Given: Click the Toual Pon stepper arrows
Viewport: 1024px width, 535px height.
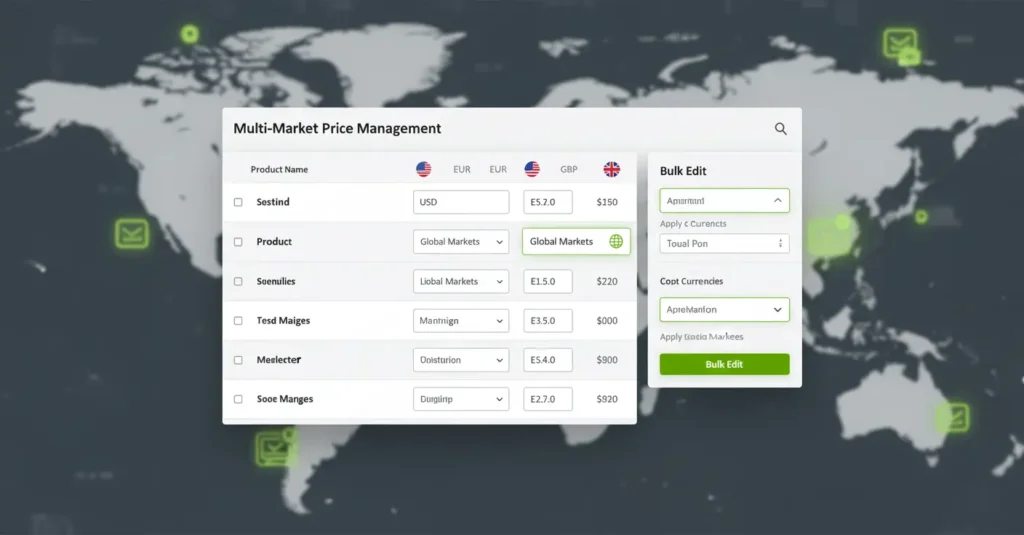Looking at the screenshot, I should tap(780, 244).
